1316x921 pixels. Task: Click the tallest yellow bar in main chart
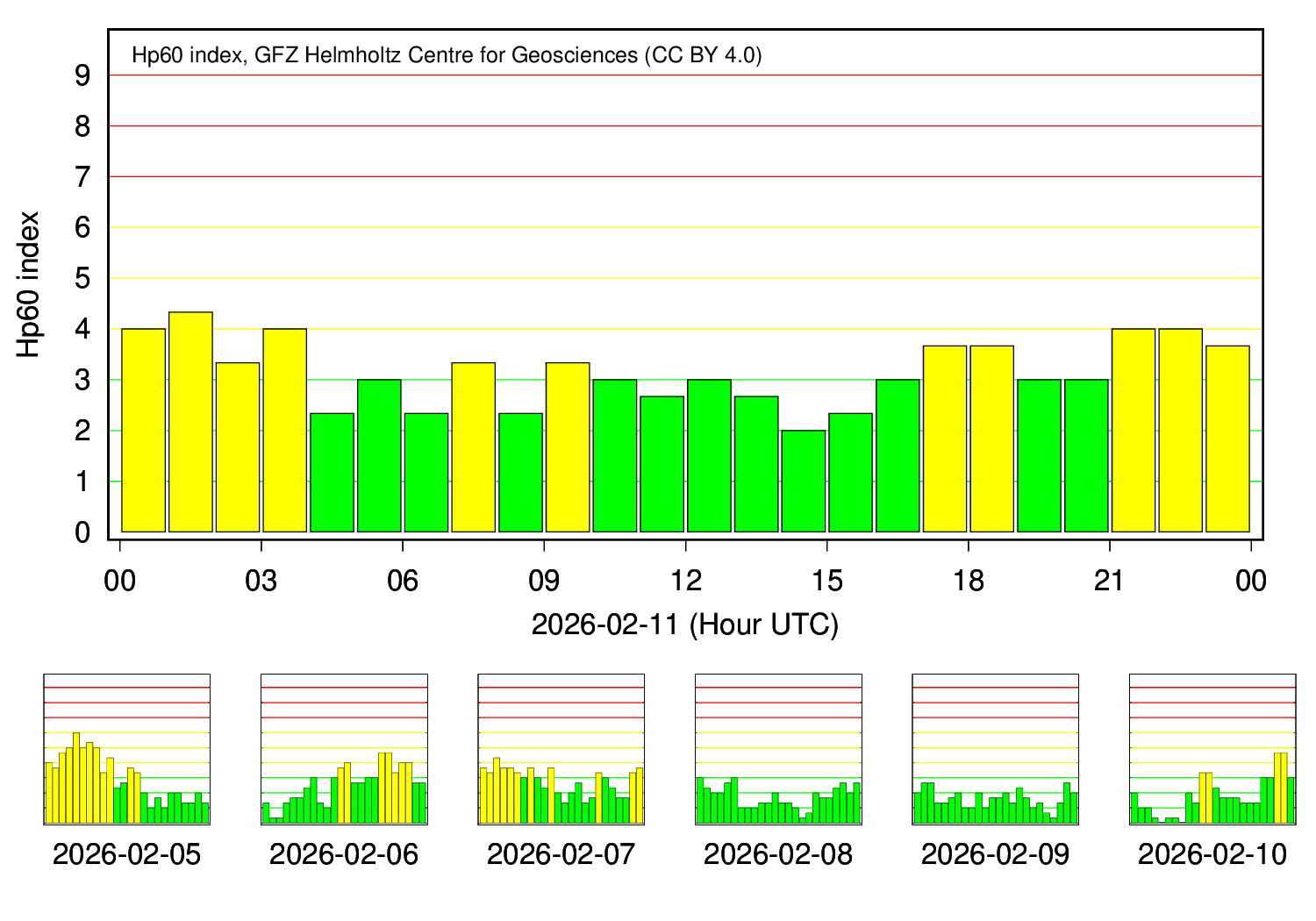(x=190, y=422)
